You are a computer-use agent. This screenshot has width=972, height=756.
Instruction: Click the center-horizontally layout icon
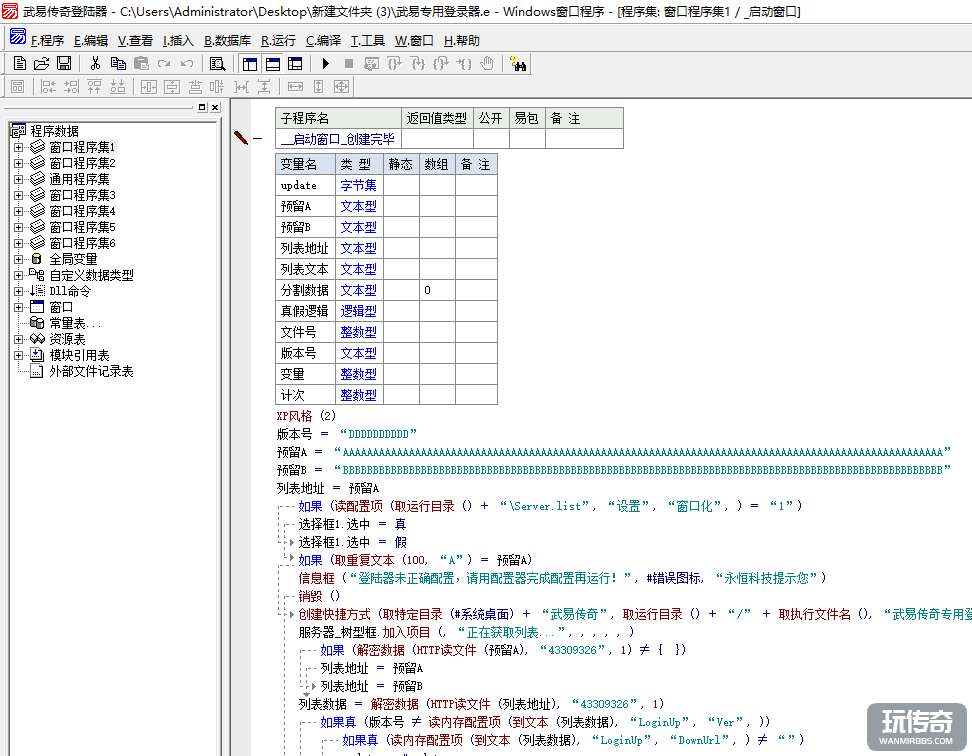coord(149,87)
